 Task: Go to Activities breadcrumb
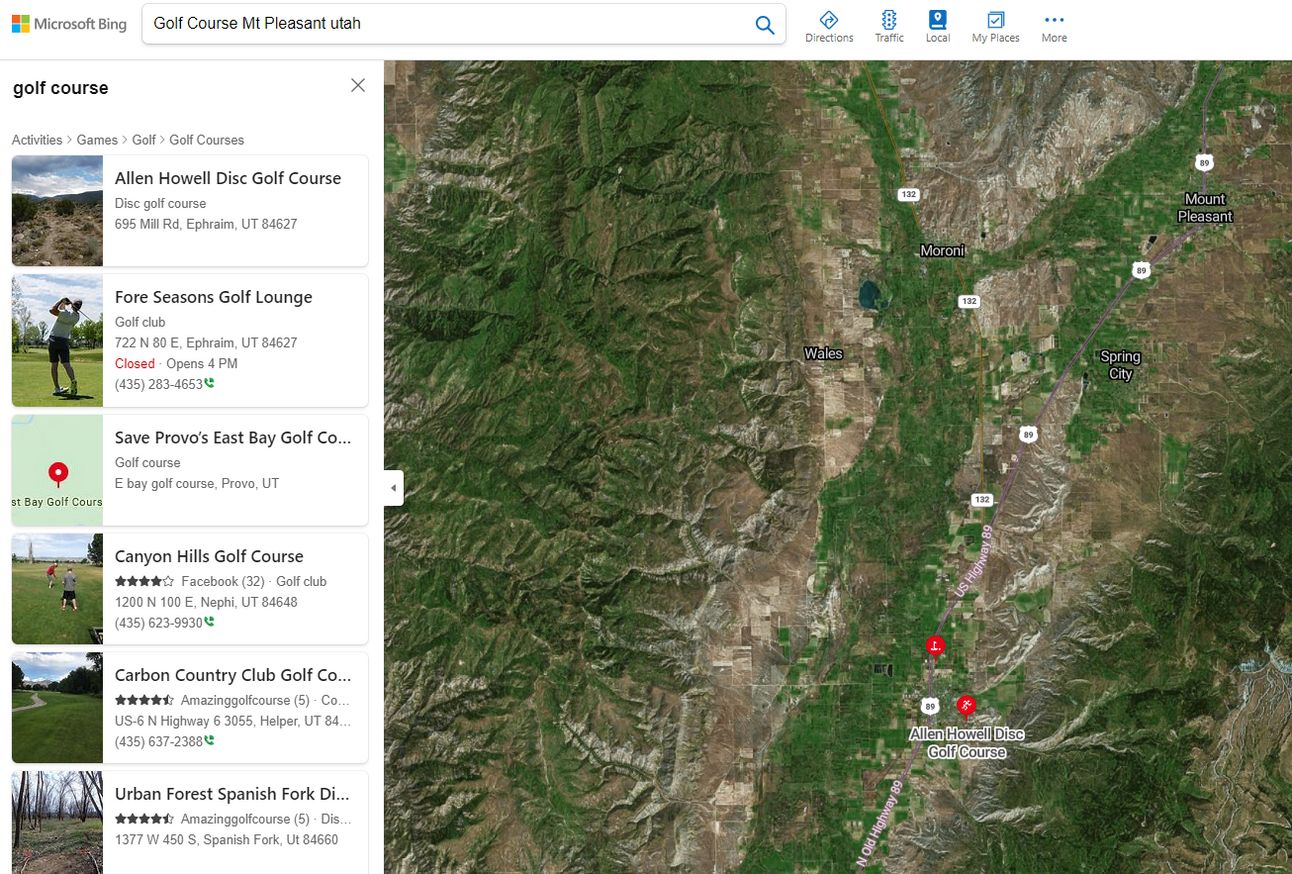click(x=37, y=140)
